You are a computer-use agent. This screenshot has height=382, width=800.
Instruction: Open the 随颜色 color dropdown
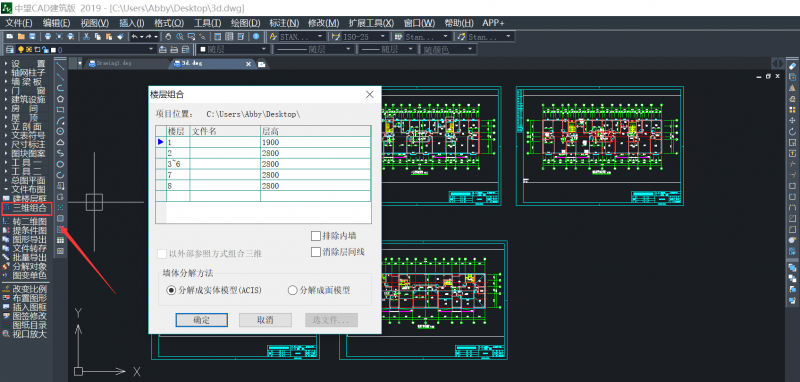pos(448,49)
